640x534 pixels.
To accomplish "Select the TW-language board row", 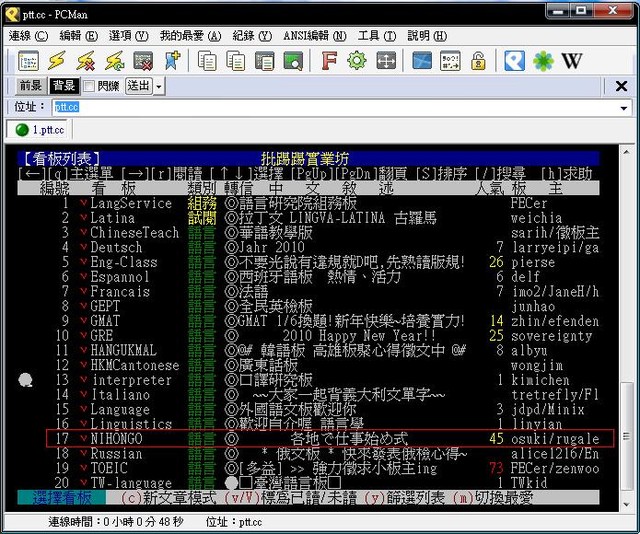I will point(308,483).
